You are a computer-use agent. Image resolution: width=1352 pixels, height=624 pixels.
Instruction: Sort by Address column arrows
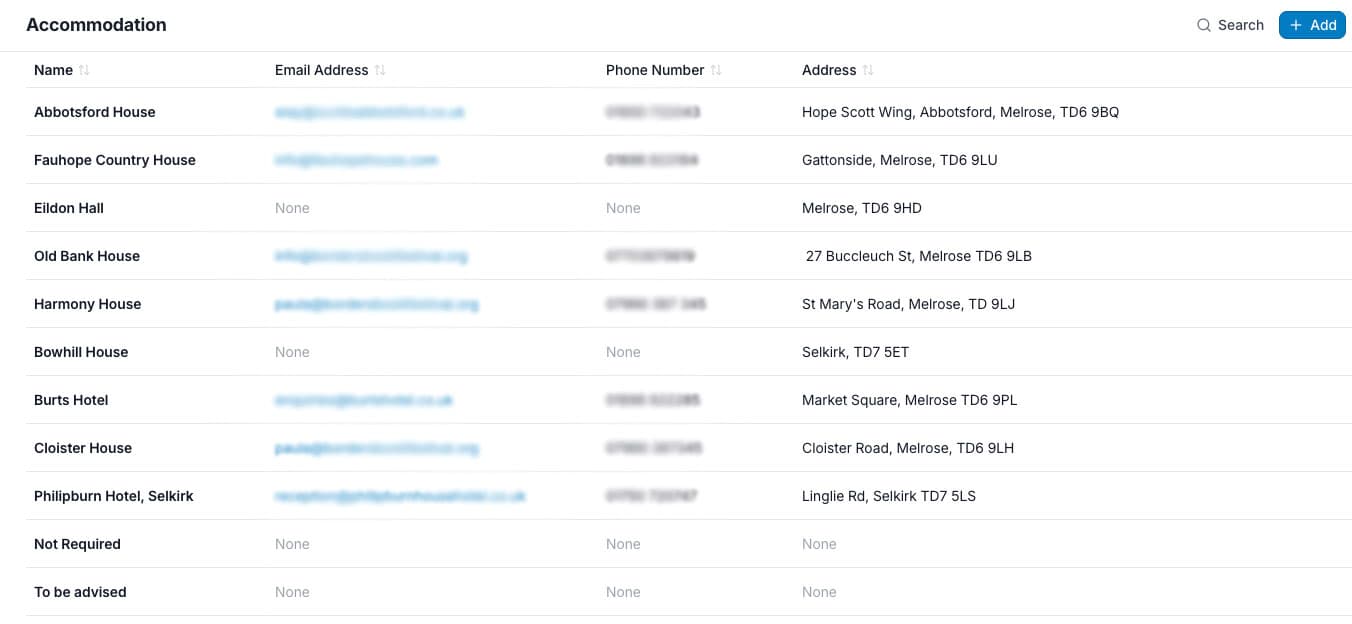(x=868, y=70)
